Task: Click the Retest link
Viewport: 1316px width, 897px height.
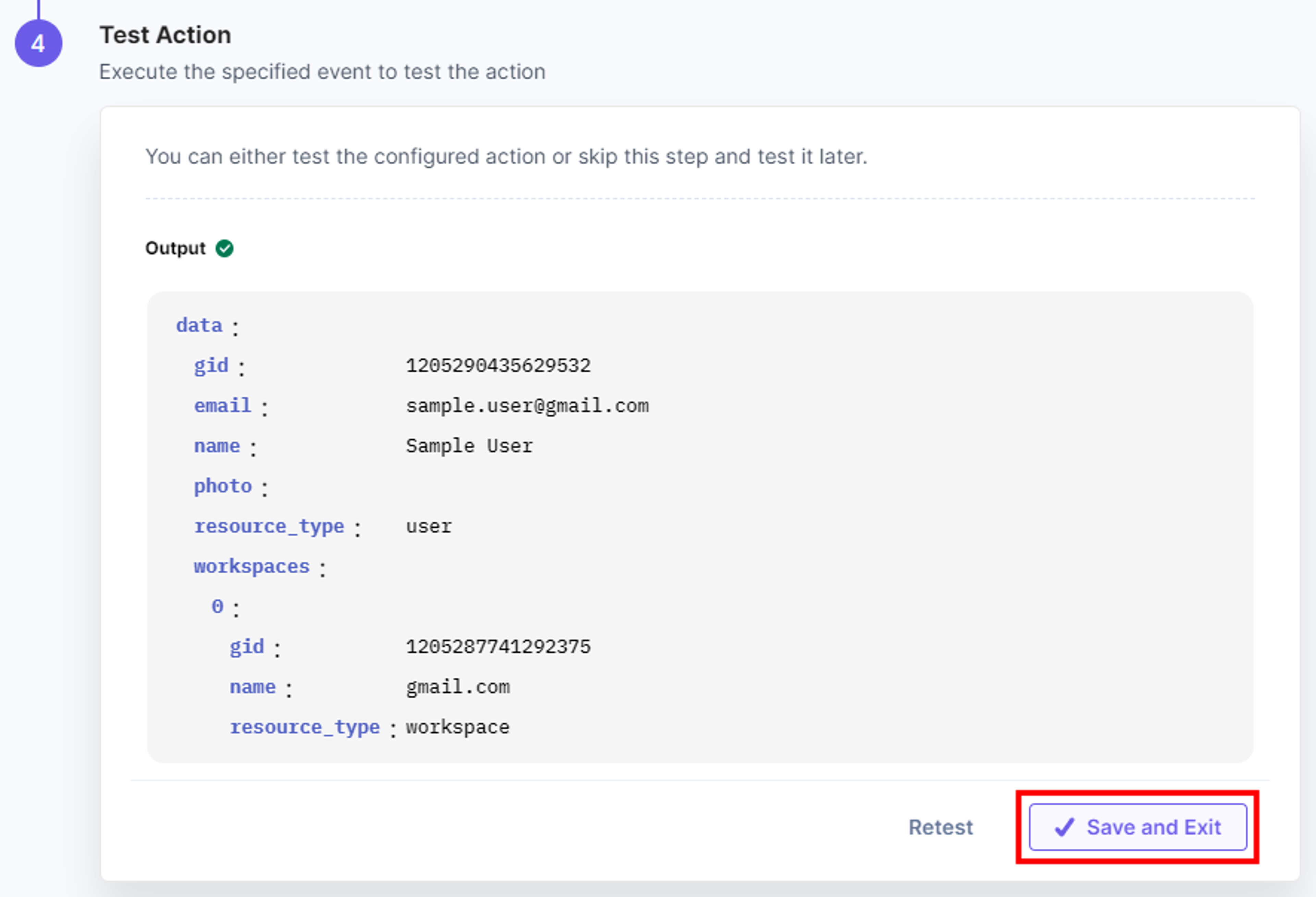Action: coord(941,827)
